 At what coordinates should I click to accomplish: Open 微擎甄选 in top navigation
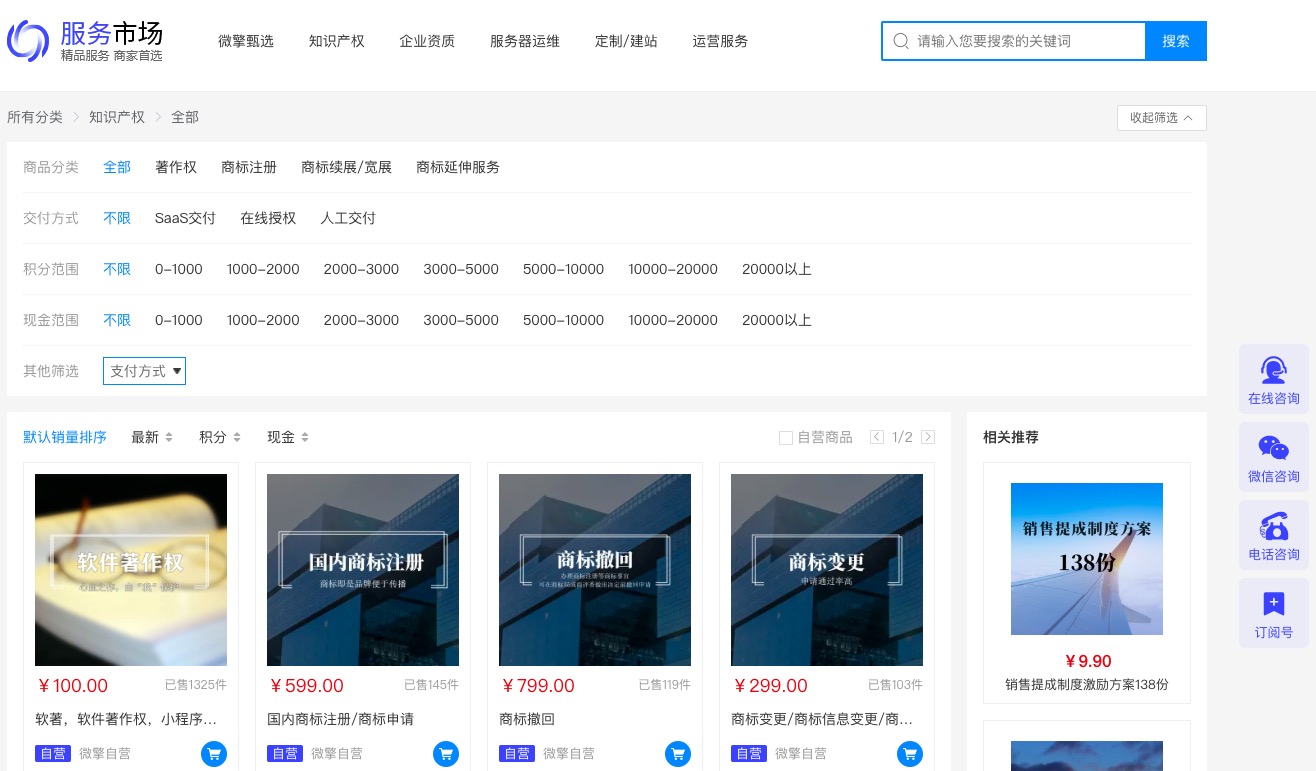pyautogui.click(x=246, y=41)
